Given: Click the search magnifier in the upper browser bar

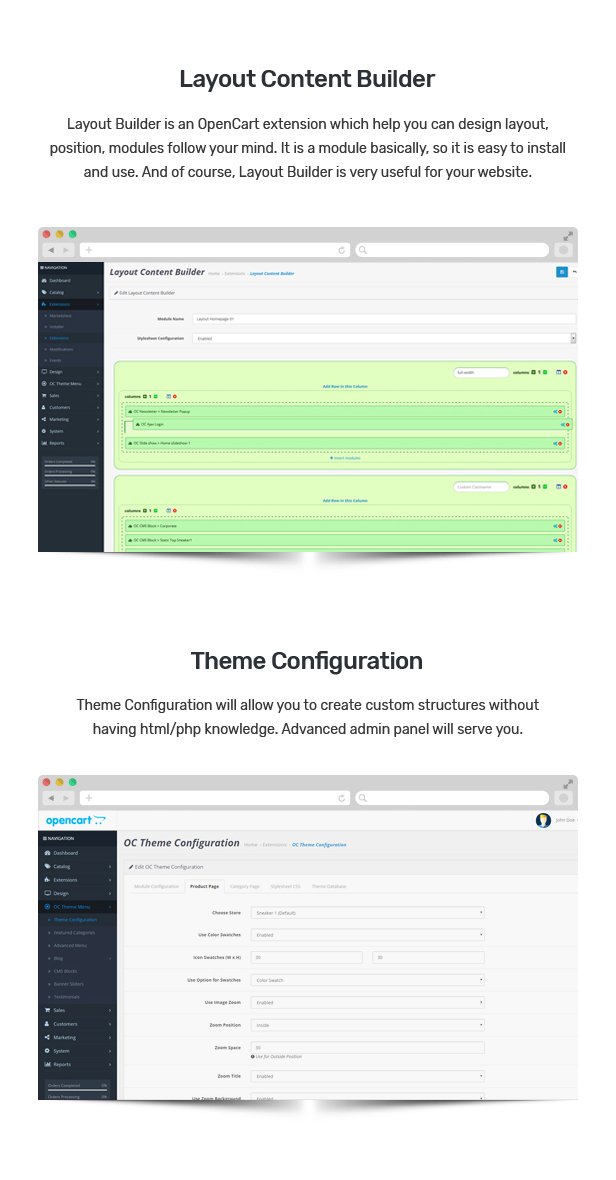Looking at the screenshot, I should 362,250.
